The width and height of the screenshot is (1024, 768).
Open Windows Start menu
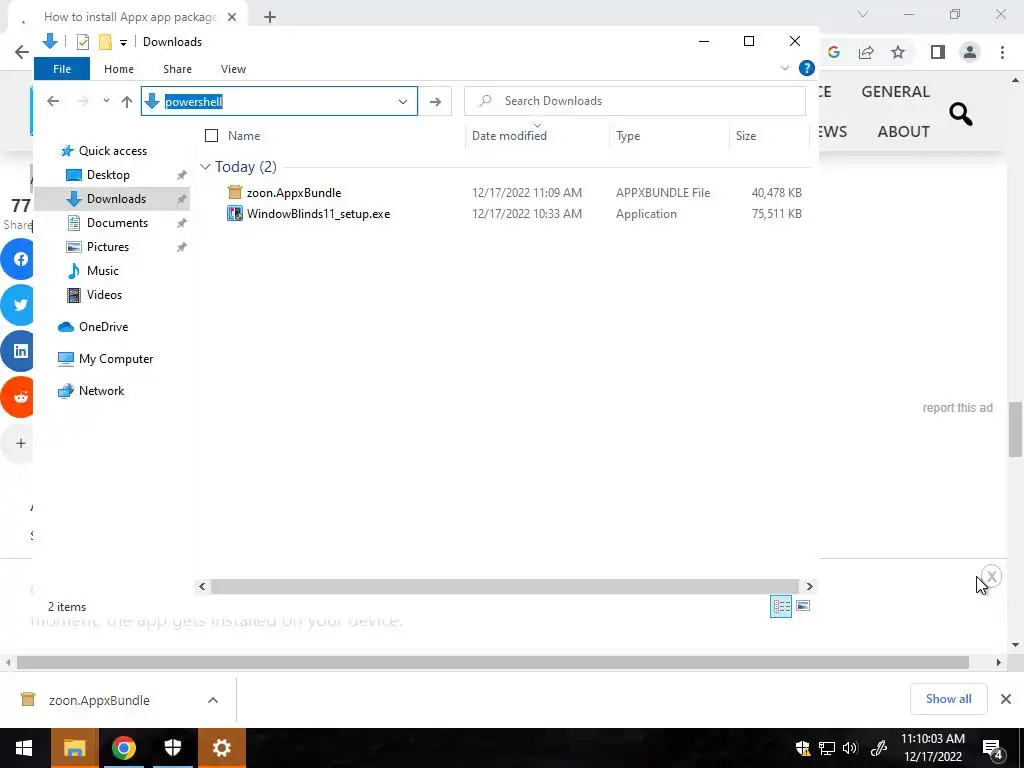coord(24,748)
